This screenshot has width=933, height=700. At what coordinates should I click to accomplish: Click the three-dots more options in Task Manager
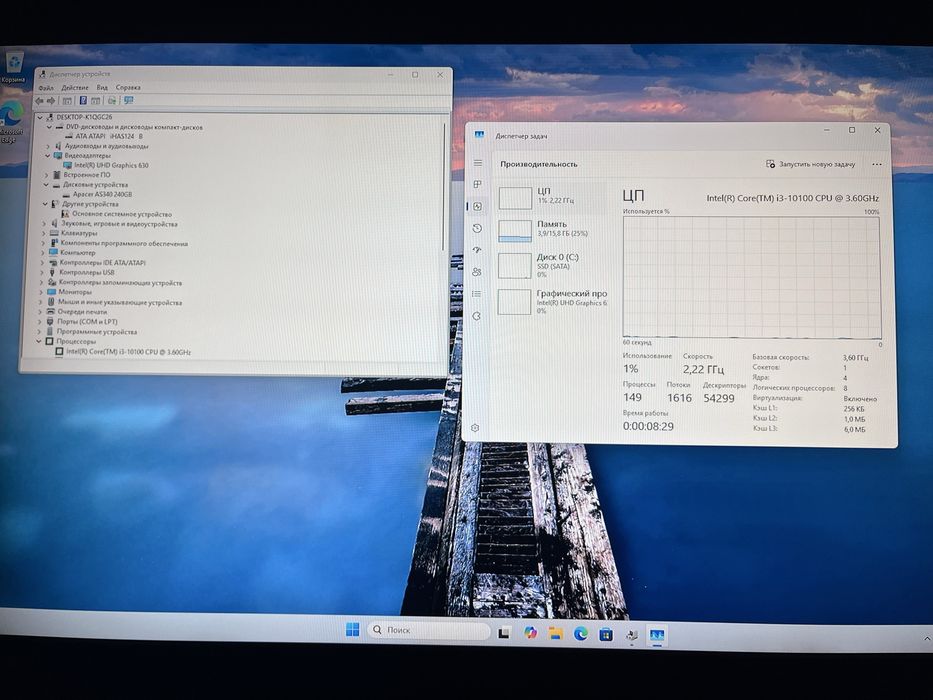click(x=876, y=164)
